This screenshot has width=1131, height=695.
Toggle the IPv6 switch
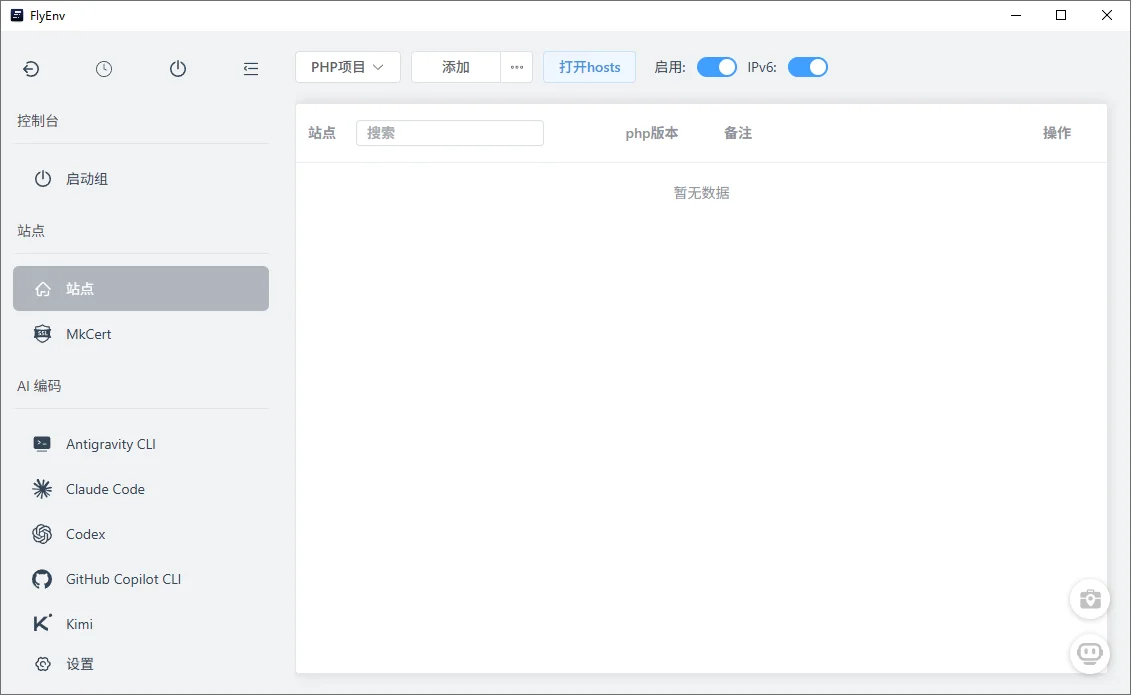(807, 67)
